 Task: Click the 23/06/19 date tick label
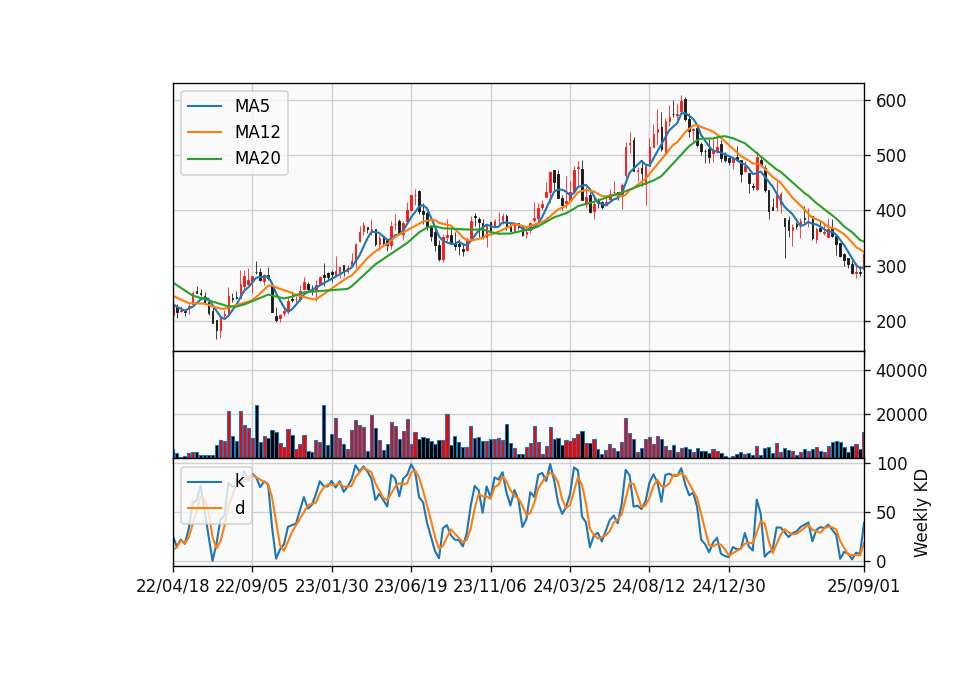(411, 587)
